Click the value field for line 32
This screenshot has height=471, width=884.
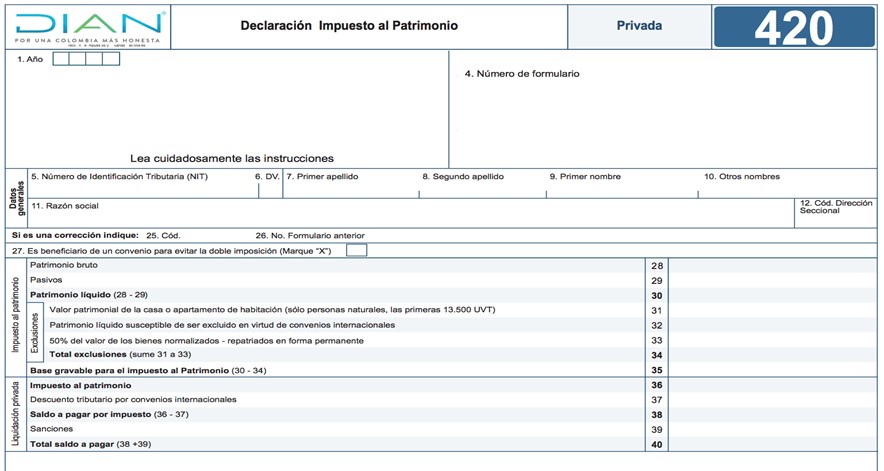pyautogui.click(x=772, y=325)
